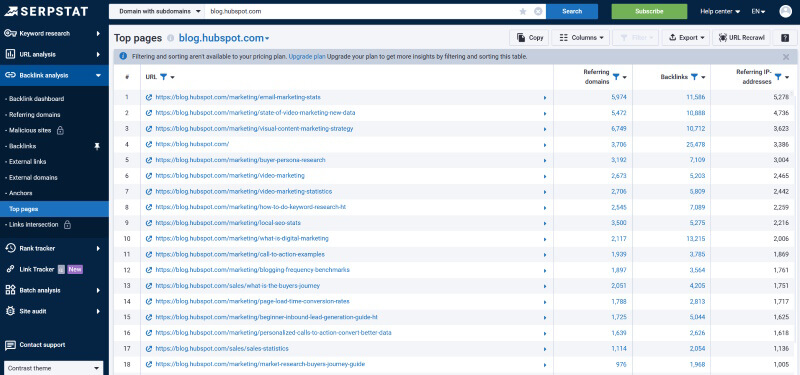Open the Contrast theme dropdown
Screen dimensions: 800x375
click(54, 368)
